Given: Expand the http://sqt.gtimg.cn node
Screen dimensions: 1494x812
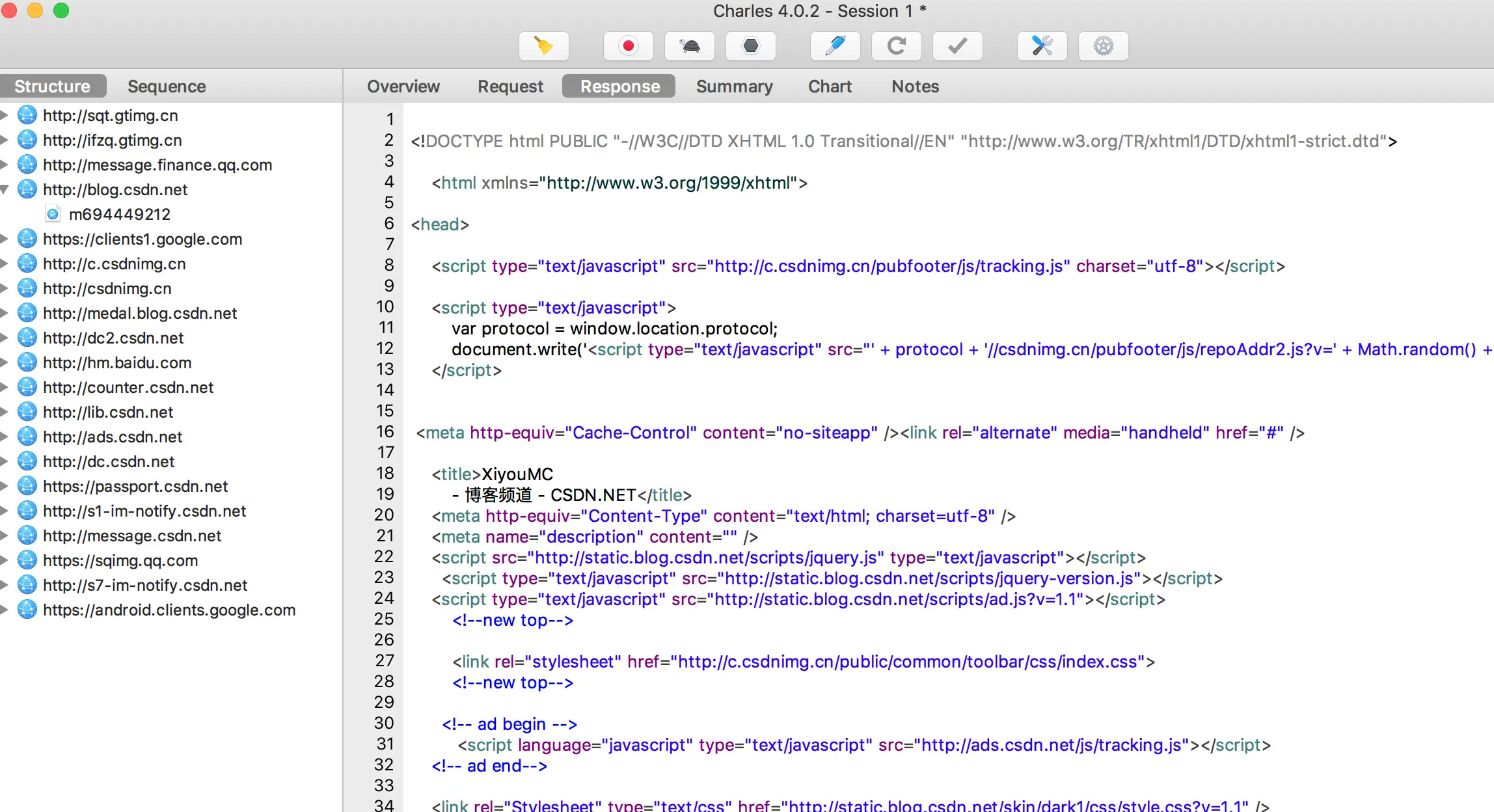Looking at the screenshot, I should [x=5, y=115].
